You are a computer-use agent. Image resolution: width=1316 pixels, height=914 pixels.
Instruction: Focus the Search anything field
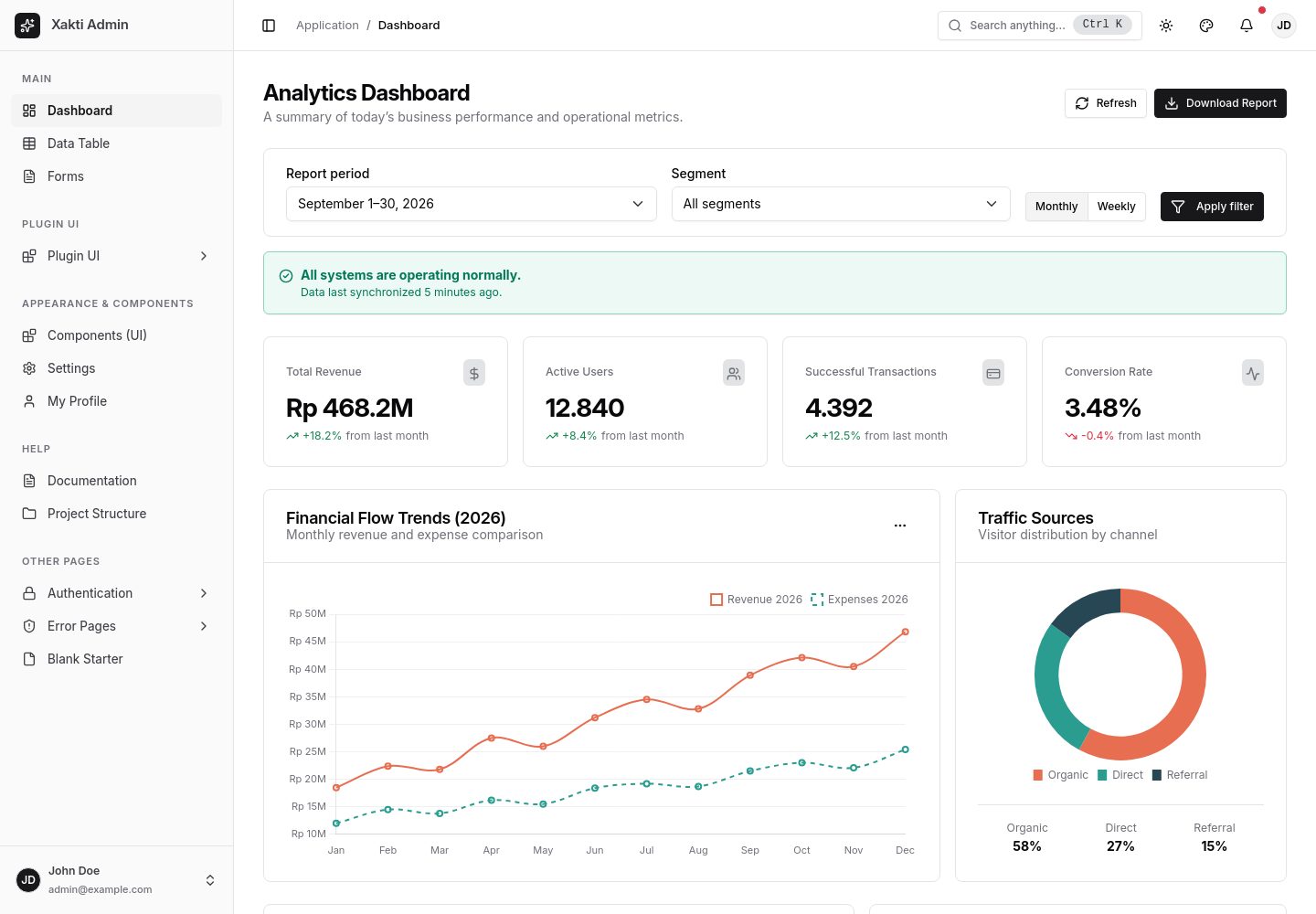click(x=1040, y=26)
